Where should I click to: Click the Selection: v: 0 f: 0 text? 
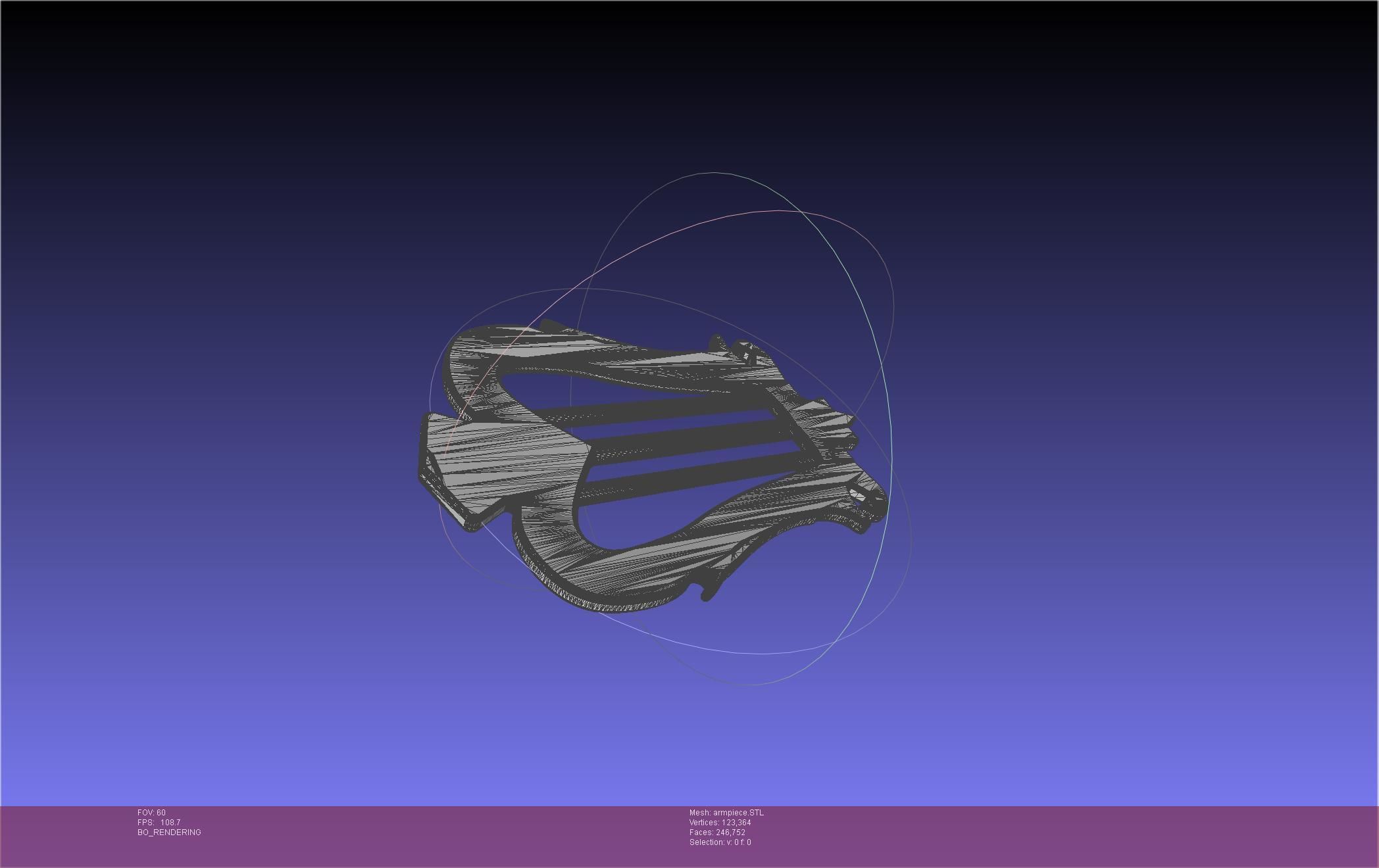pos(720,842)
